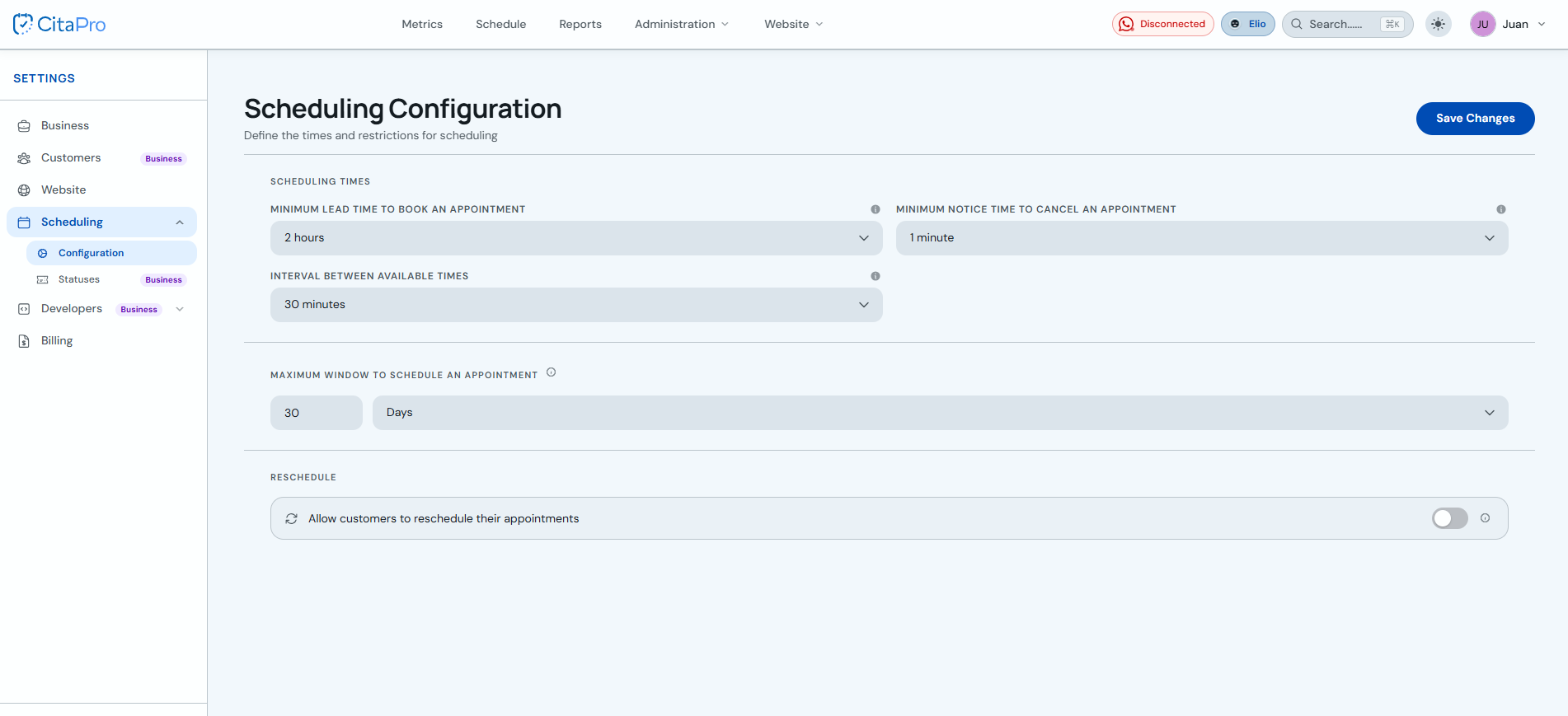Click the Statuses icon in sidebar
This screenshot has height=716, width=1568.
[43, 280]
